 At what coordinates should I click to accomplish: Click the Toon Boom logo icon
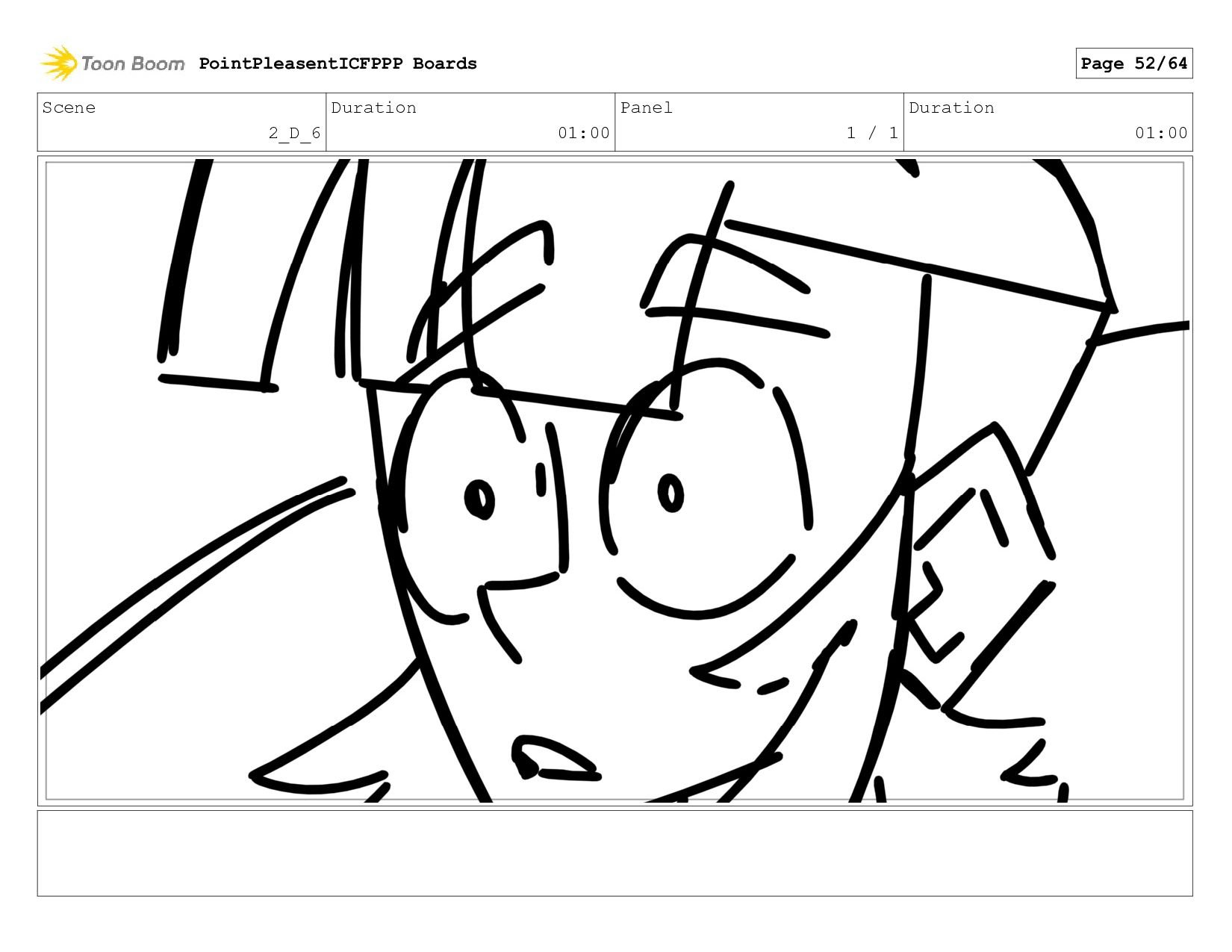click(x=59, y=63)
